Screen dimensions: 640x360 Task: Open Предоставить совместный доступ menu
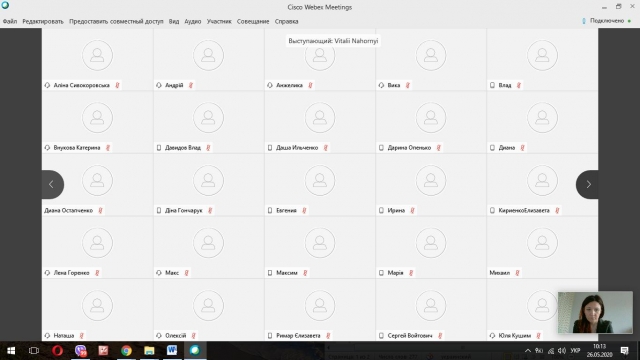coord(116,21)
